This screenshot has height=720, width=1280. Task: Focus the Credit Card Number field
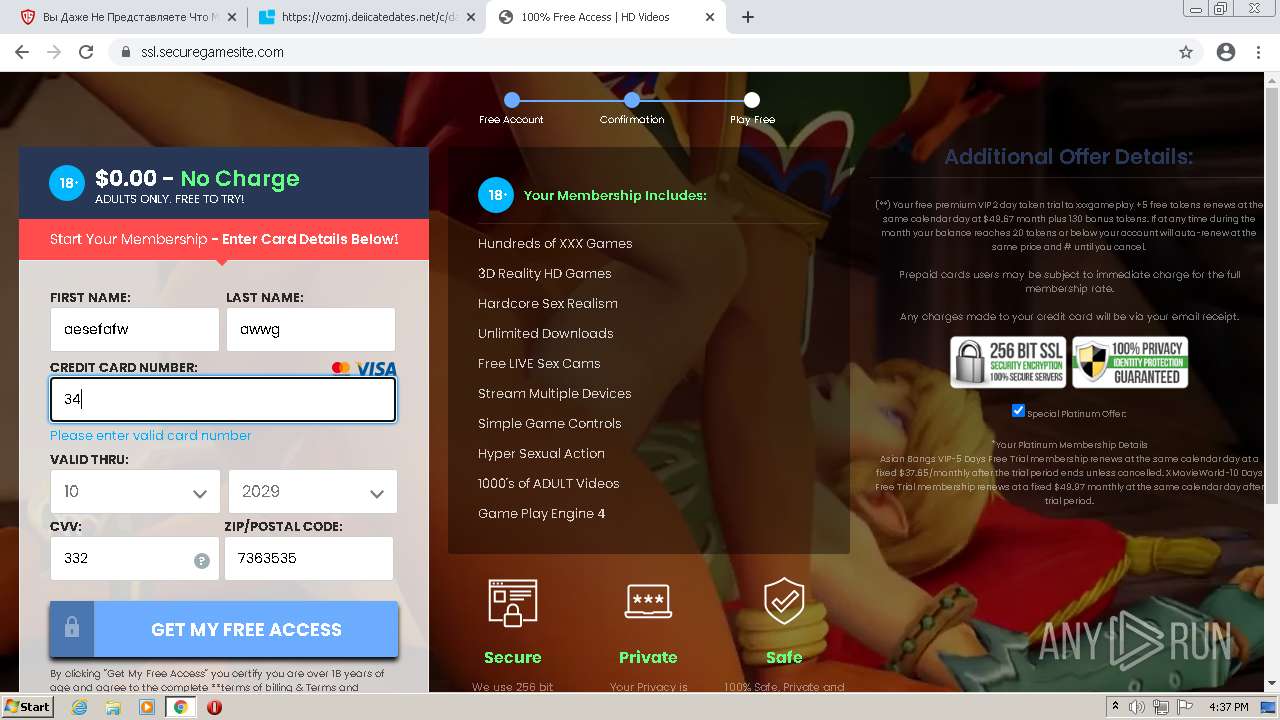point(223,399)
